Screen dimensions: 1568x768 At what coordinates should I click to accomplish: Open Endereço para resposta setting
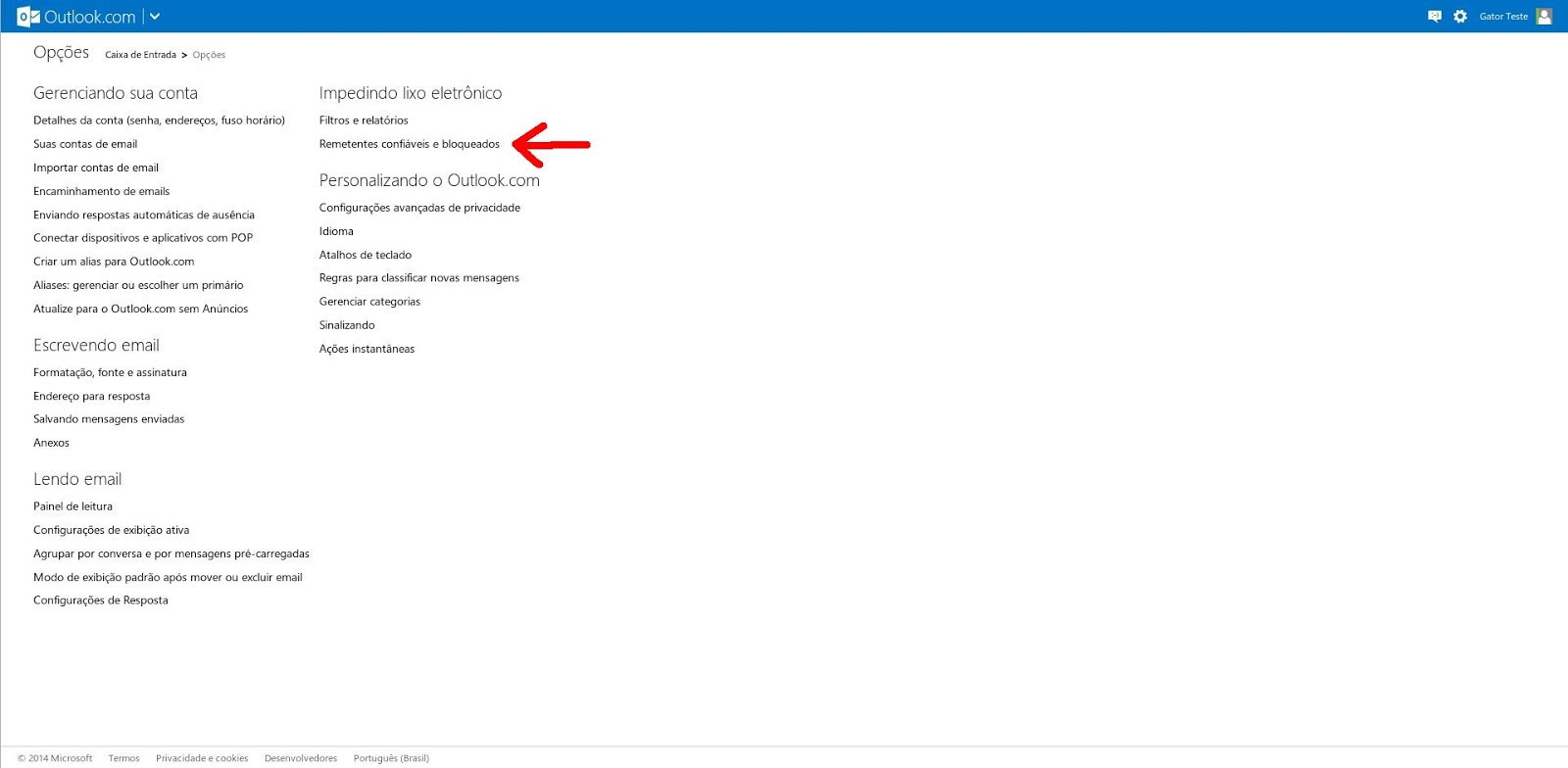coord(92,396)
